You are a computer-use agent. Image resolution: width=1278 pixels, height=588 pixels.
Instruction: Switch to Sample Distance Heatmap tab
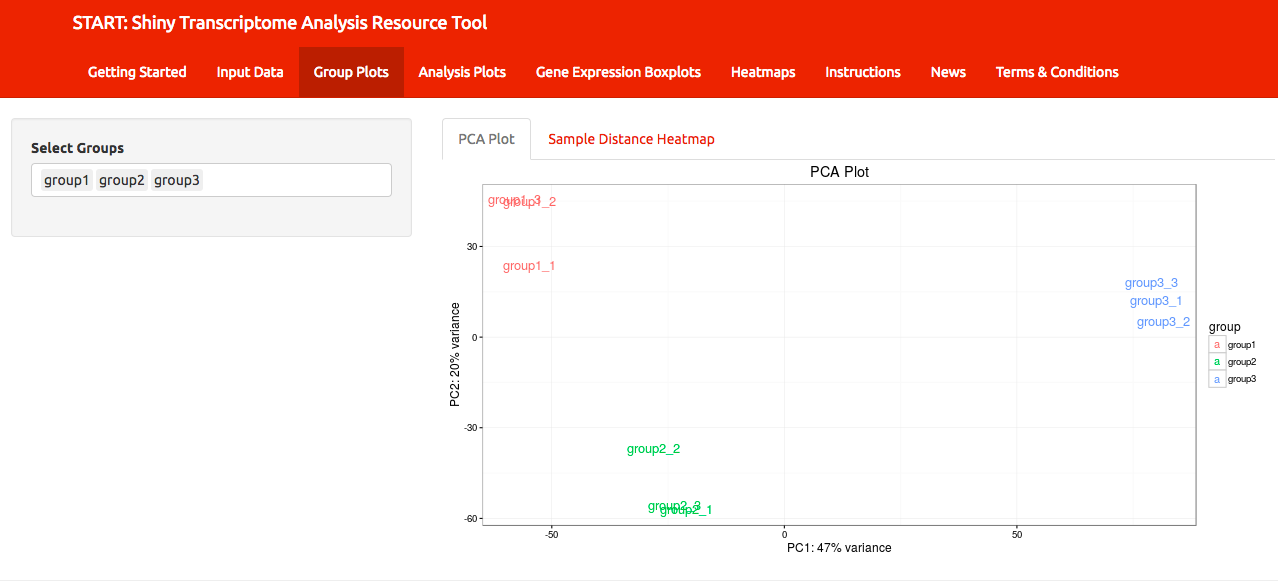click(x=631, y=139)
